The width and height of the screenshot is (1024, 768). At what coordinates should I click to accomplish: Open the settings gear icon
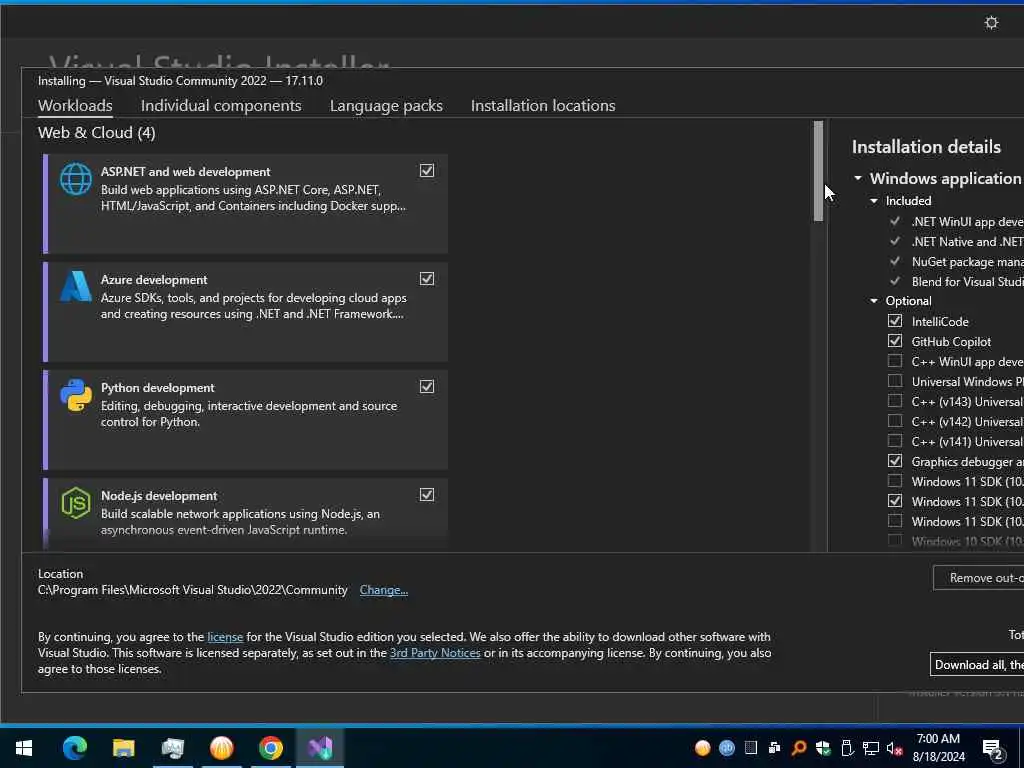click(991, 23)
